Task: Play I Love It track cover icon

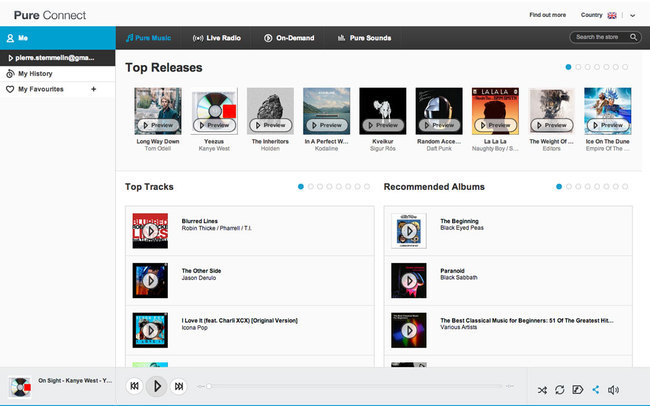Action: 150,331
